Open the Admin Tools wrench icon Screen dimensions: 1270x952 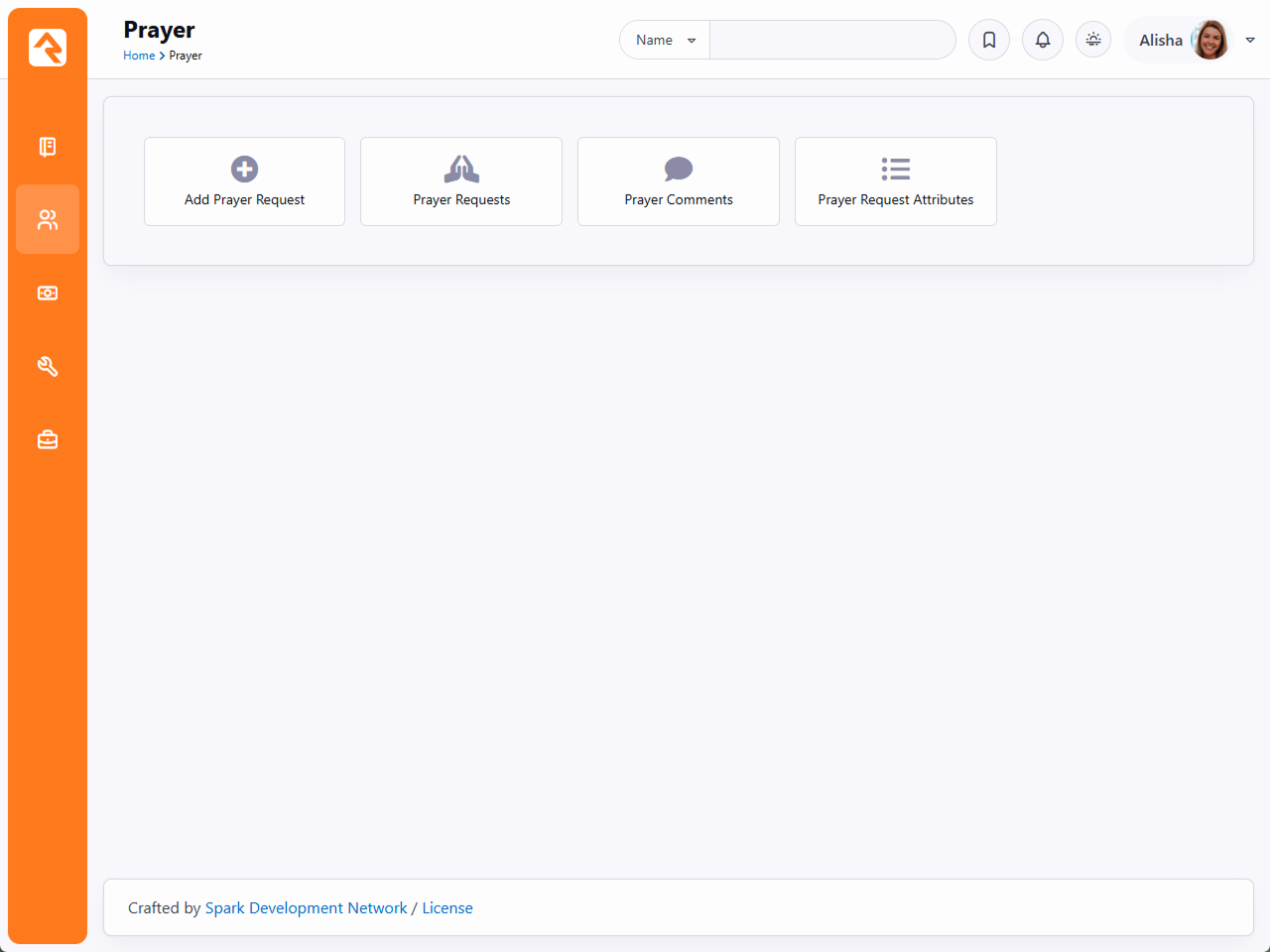[48, 366]
